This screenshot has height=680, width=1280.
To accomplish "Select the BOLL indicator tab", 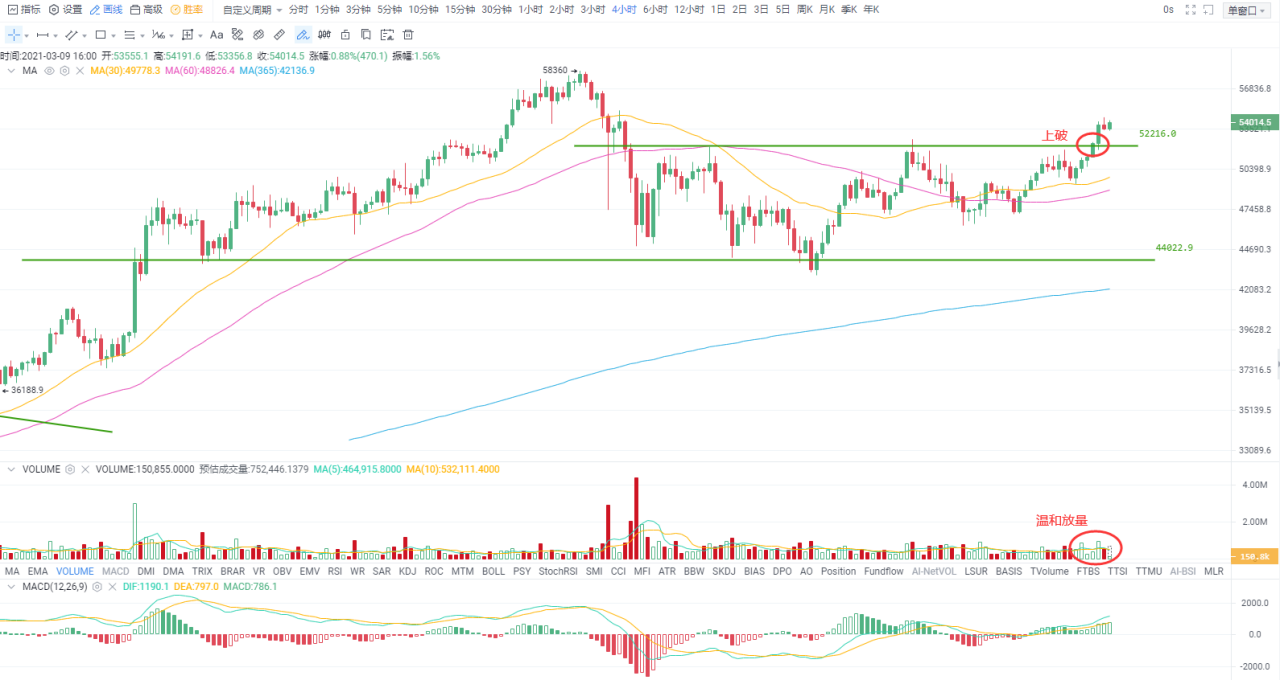I will [x=493, y=571].
